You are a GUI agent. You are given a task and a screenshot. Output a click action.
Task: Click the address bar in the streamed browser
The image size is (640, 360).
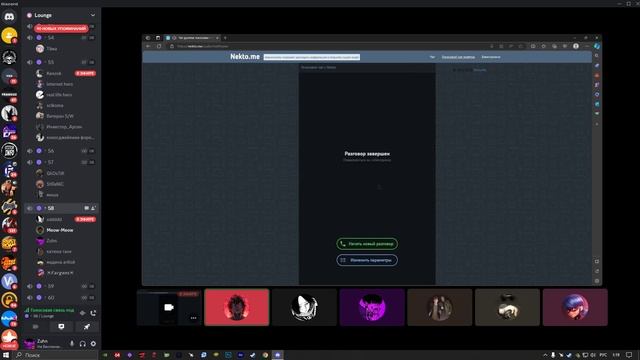[x=327, y=46]
